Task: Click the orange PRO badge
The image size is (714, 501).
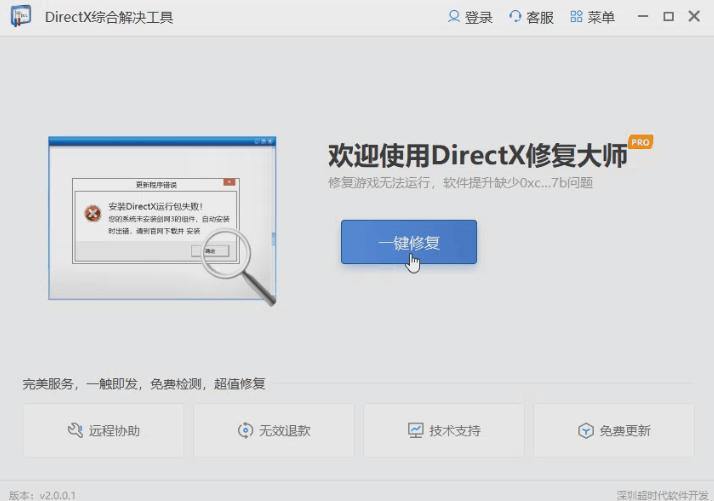Action: point(640,143)
